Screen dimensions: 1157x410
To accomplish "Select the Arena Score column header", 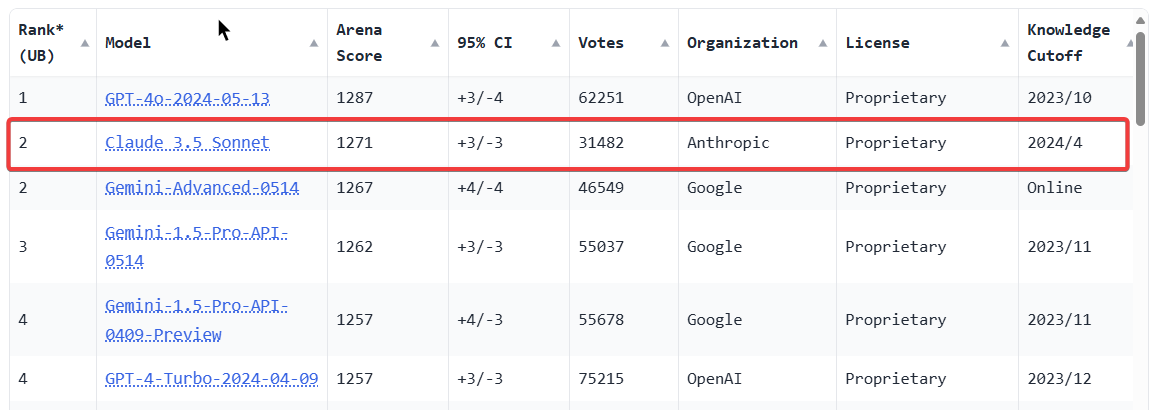I will pyautogui.click(x=388, y=43).
